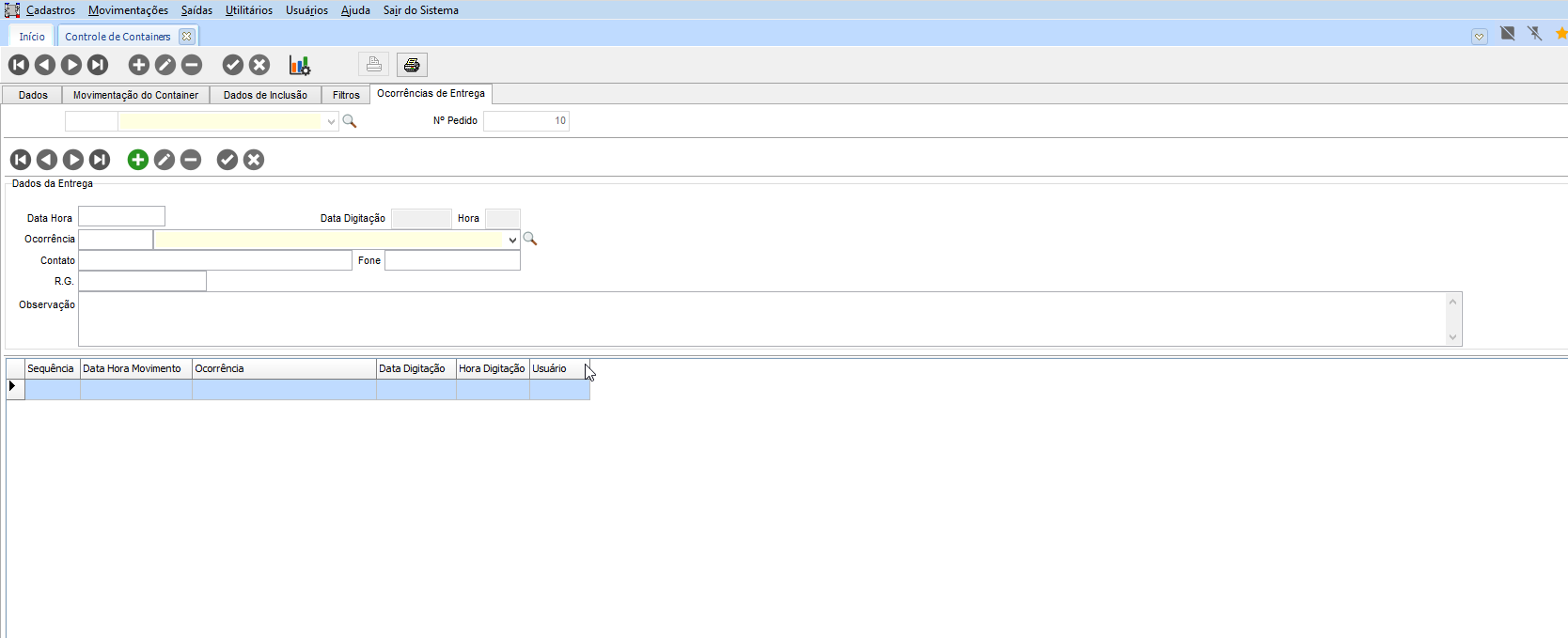Go to next delivery occurrence record
This screenshot has width=1568, height=638.
click(73, 160)
